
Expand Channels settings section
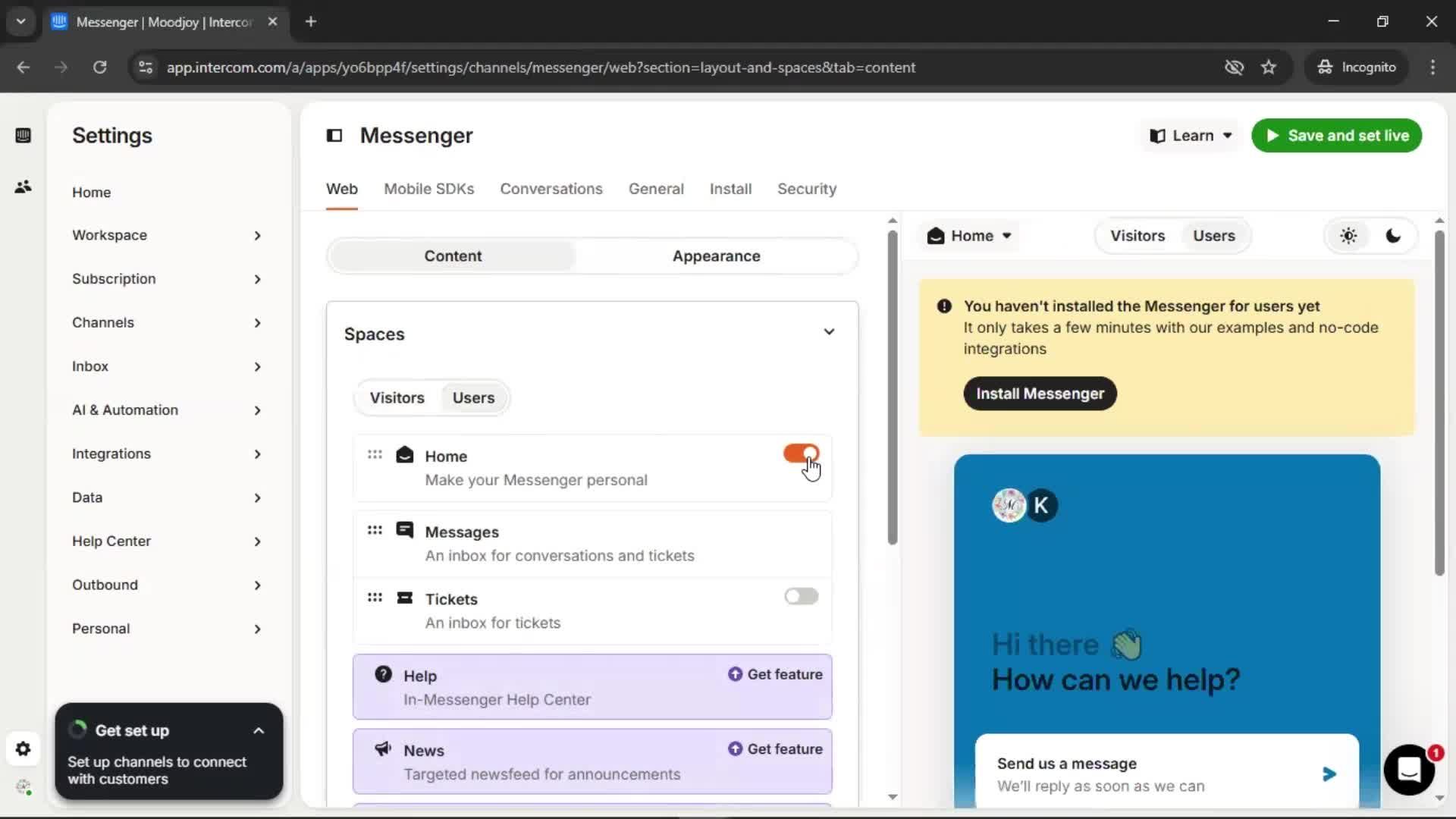(167, 323)
